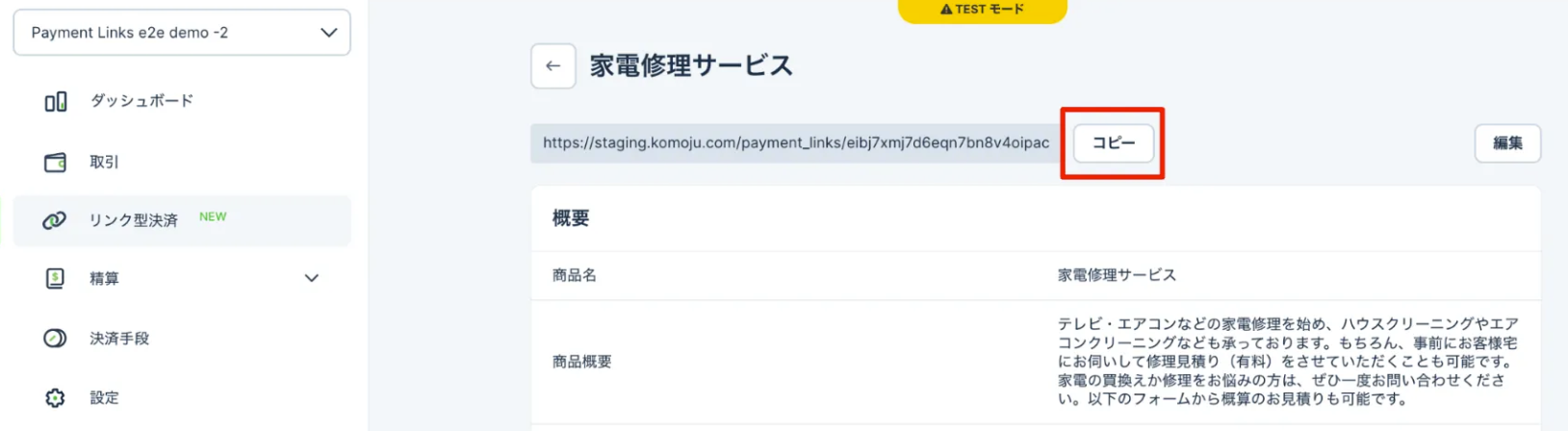Screen dimensions: 1568x431
Task: Click the settings gear icon
Action: pyautogui.click(x=55, y=397)
